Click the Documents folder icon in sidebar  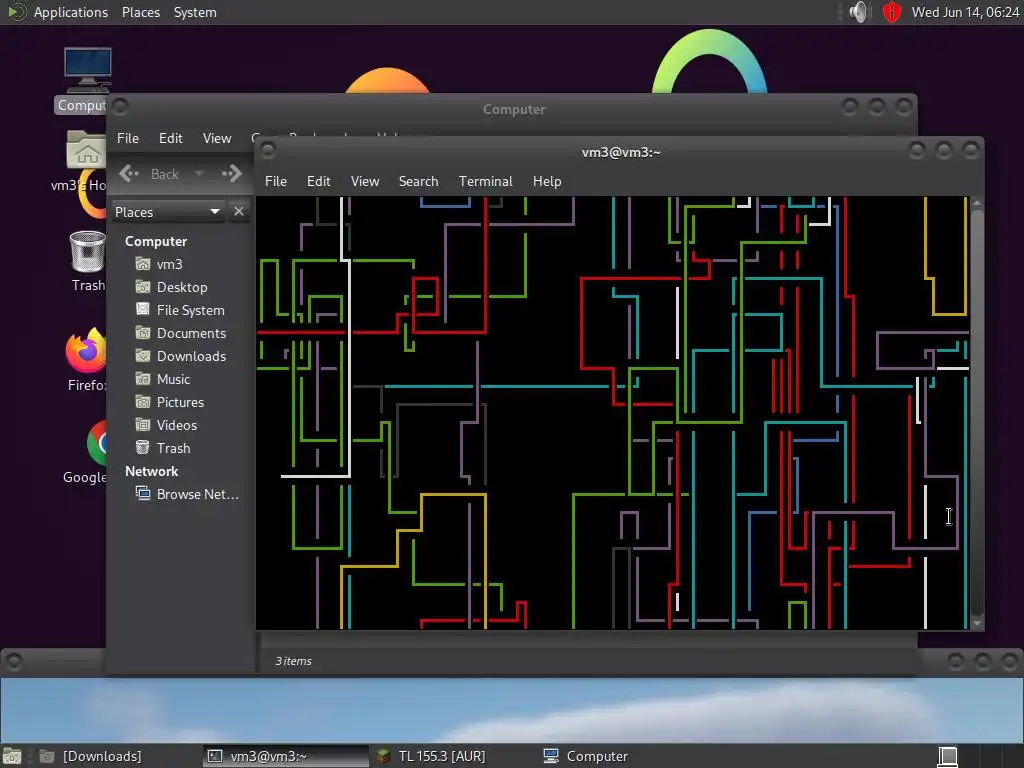pos(142,332)
